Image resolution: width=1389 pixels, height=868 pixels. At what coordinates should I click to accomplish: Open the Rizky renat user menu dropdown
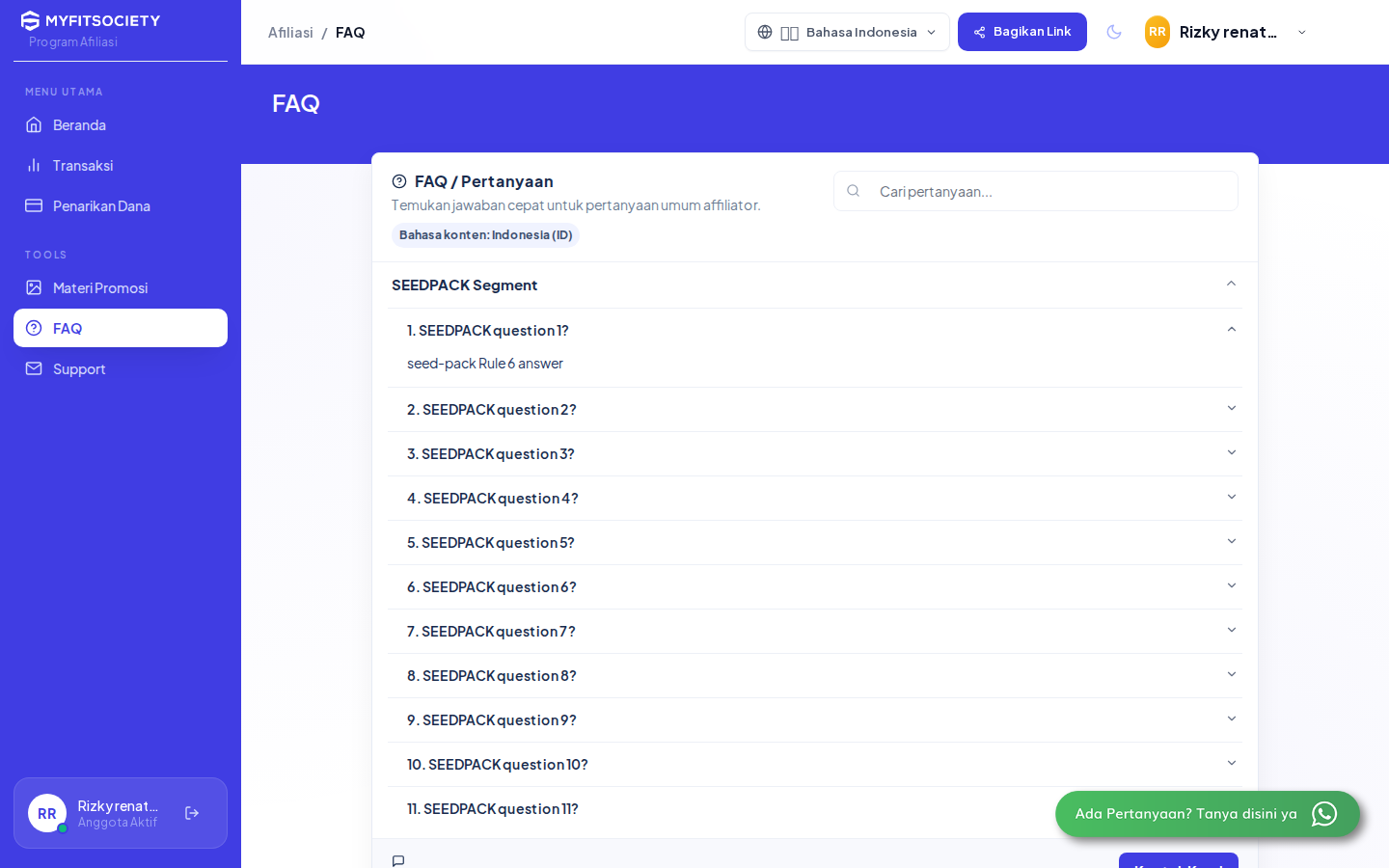[1227, 32]
